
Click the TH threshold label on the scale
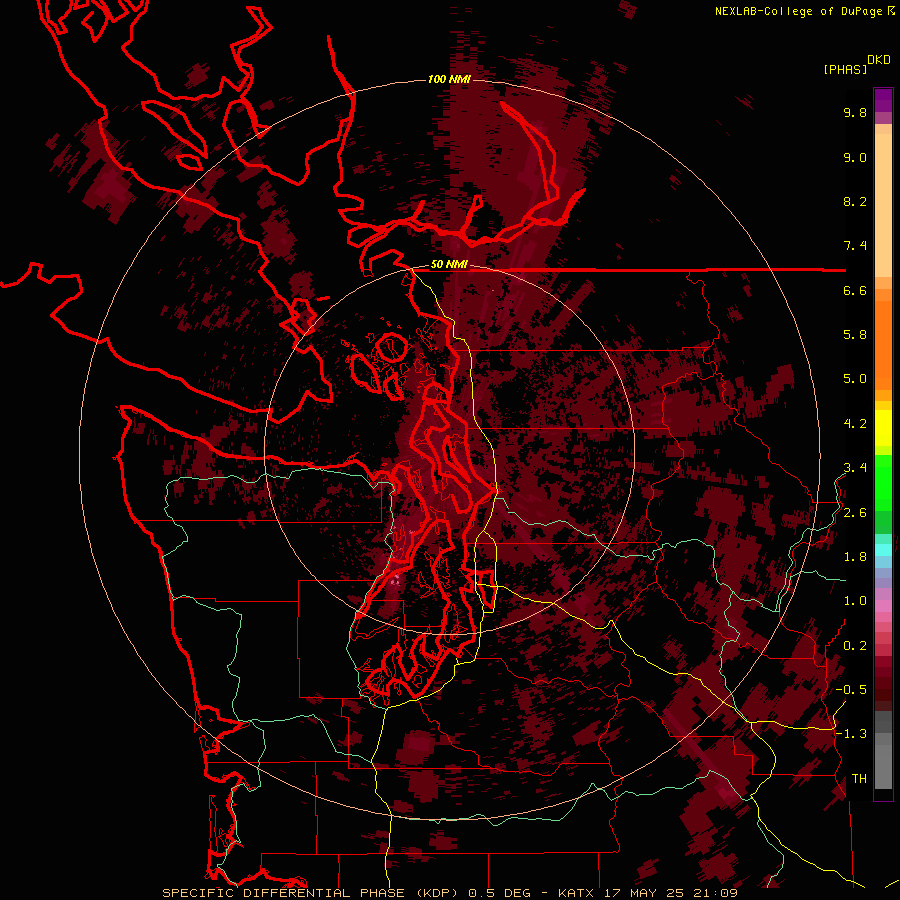pyautogui.click(x=859, y=779)
